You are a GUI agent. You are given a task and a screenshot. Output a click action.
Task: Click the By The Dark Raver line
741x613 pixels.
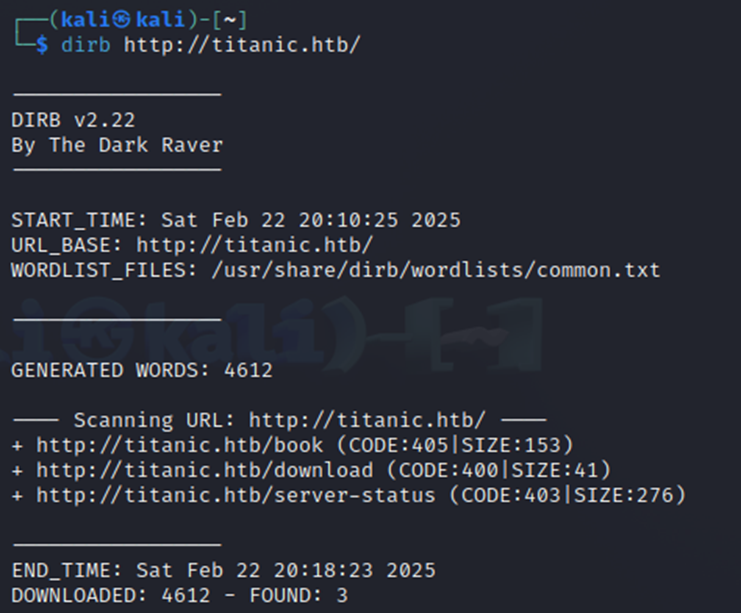click(x=117, y=145)
